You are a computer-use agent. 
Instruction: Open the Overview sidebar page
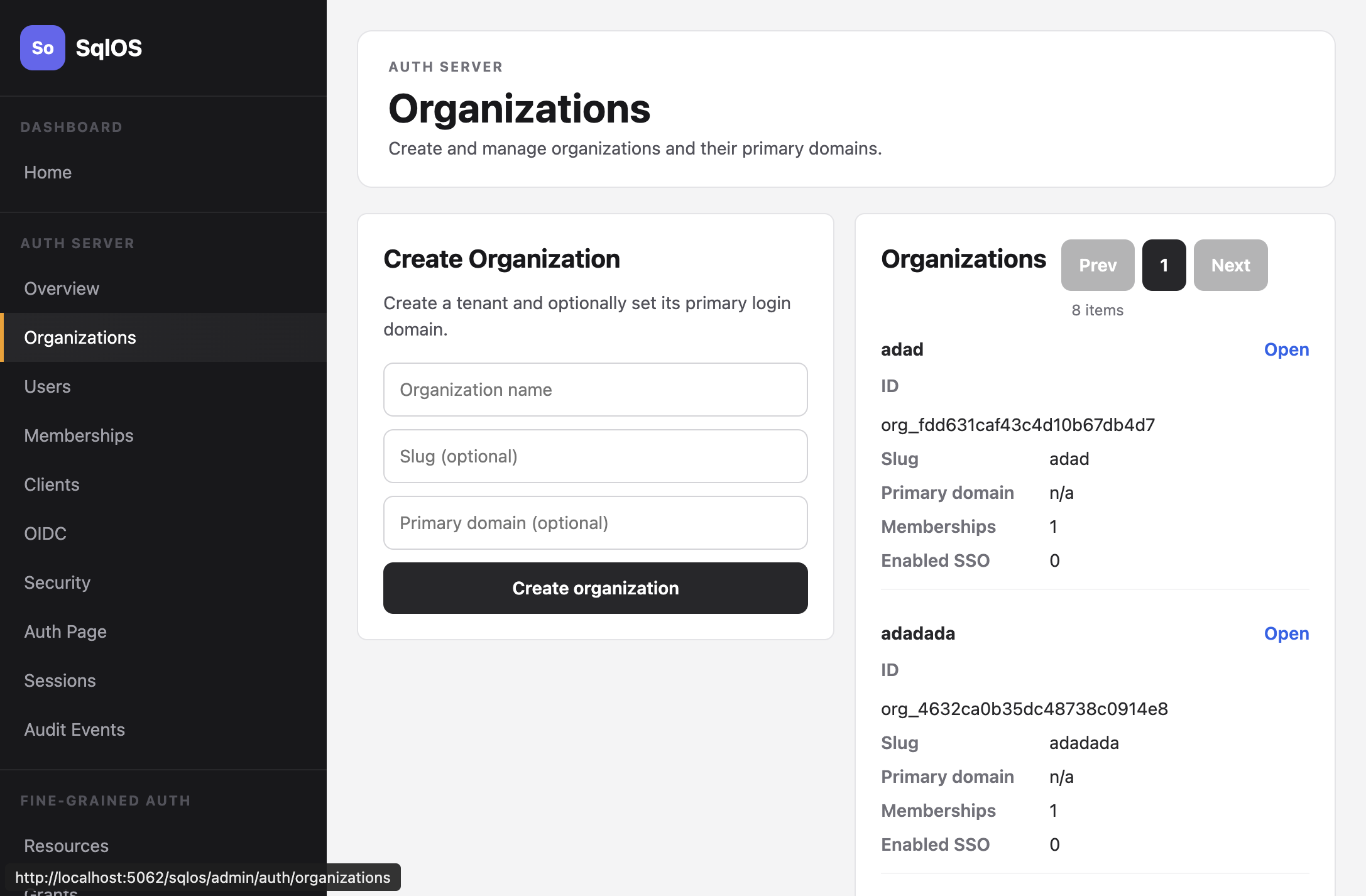click(x=62, y=288)
